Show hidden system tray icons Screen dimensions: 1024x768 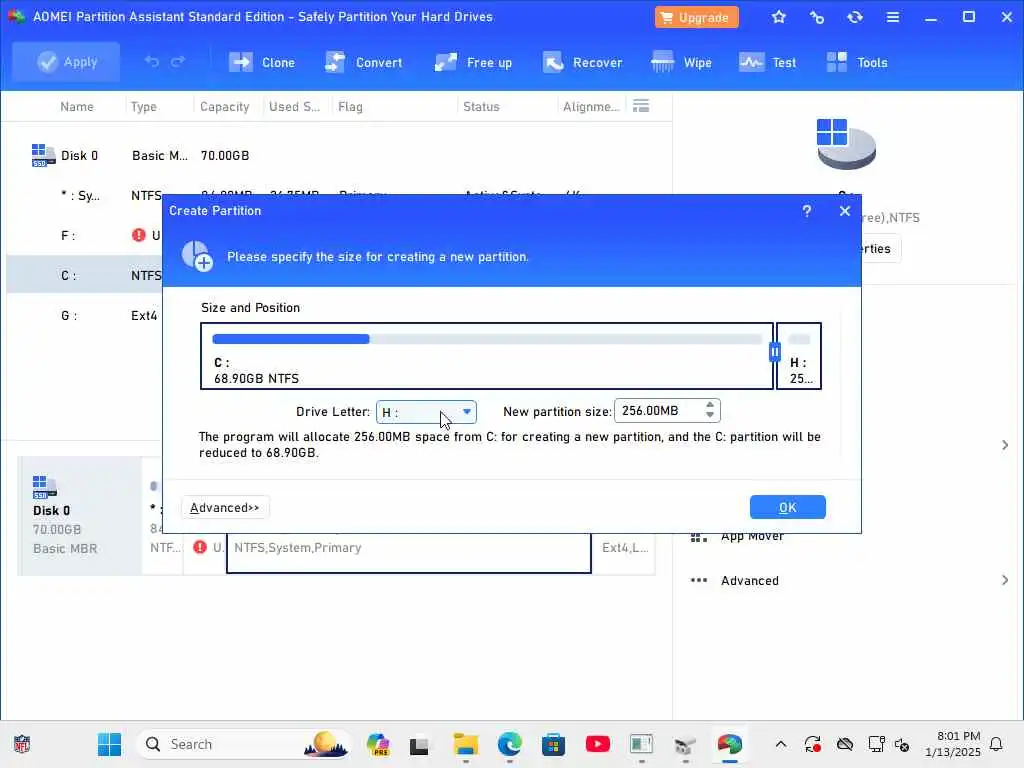[x=780, y=744]
